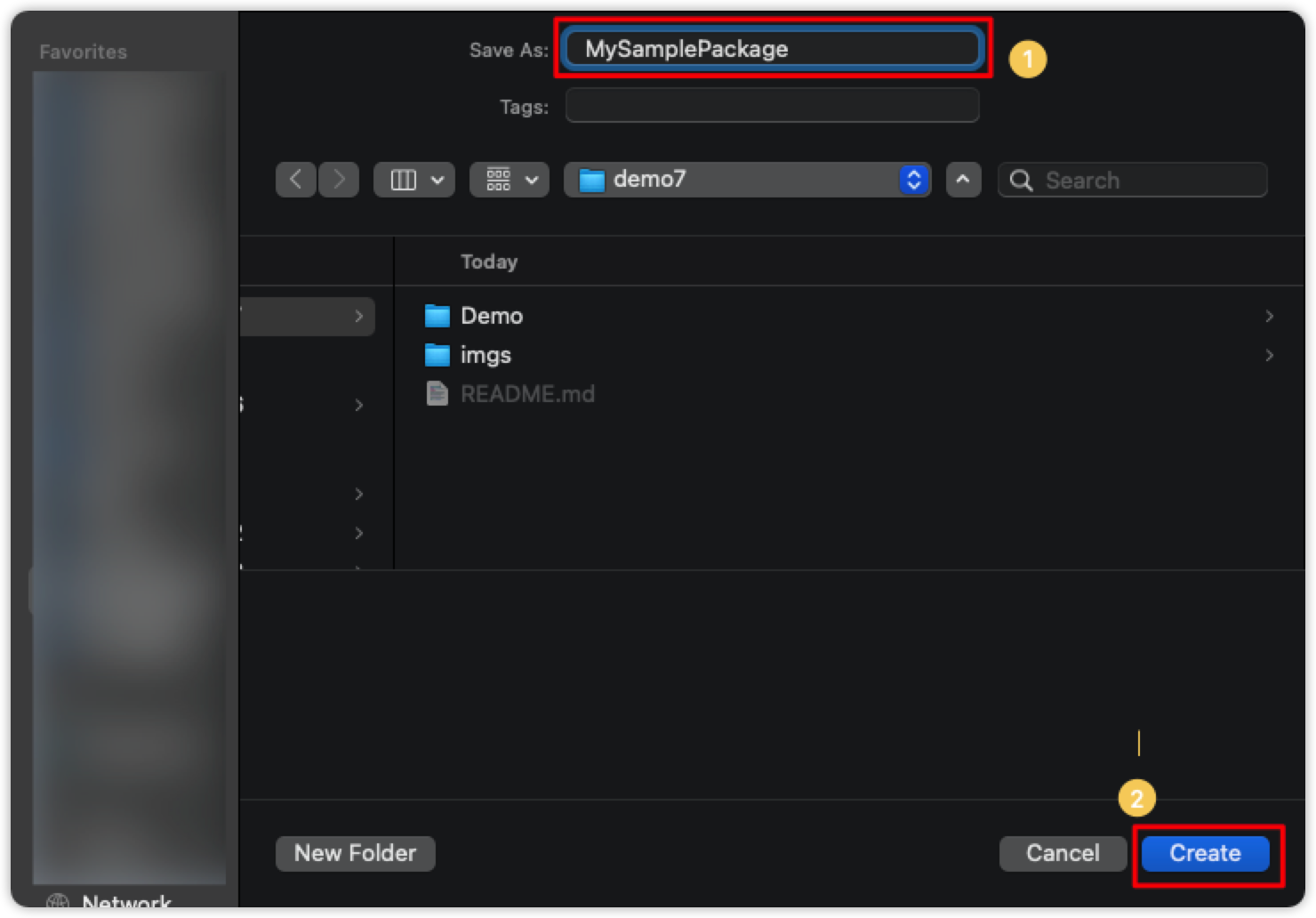Open the column view mode selector
The width and height of the screenshot is (1316, 918).
click(414, 180)
